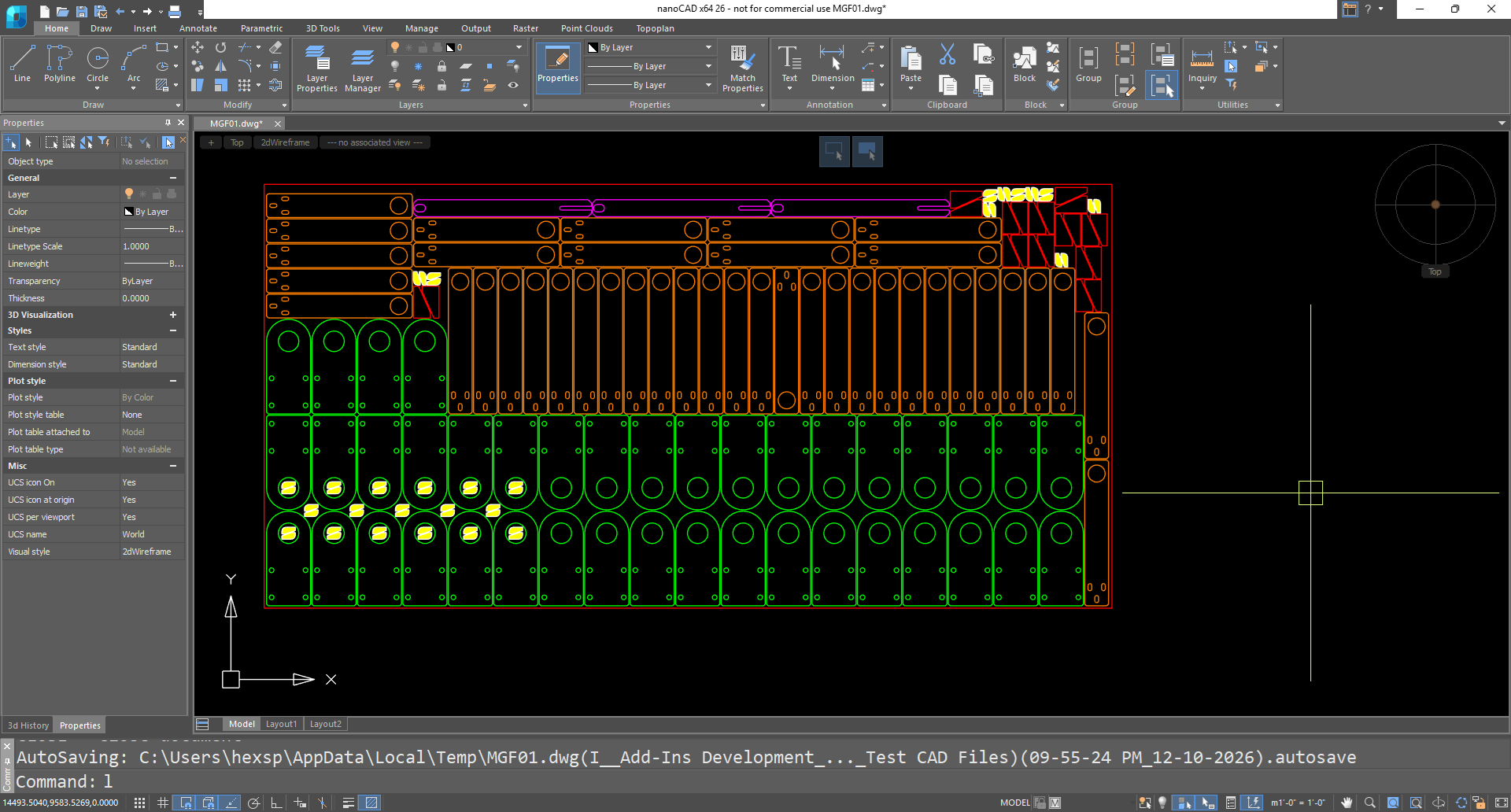1511x812 pixels.
Task: Toggle grid display in status bar
Action: tap(163, 803)
